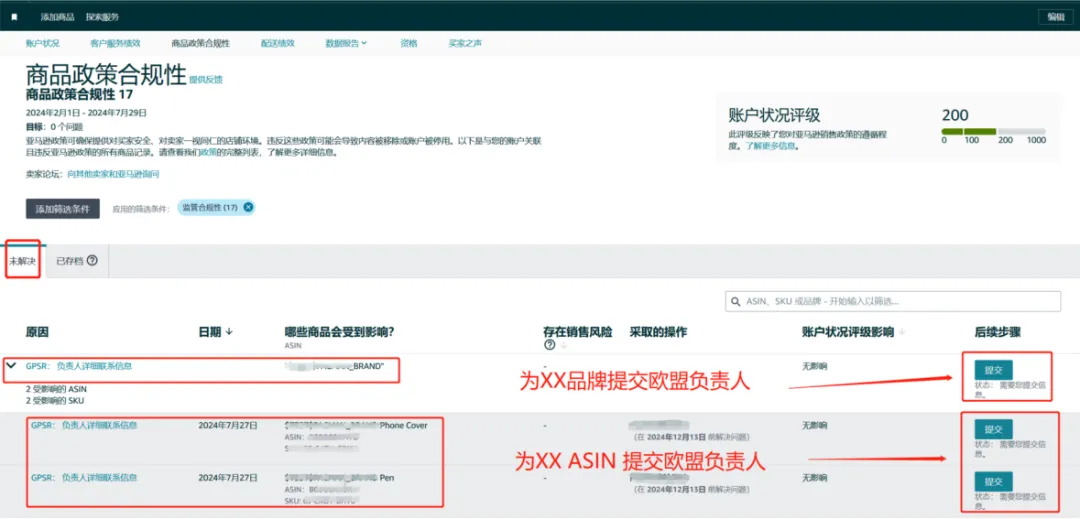This screenshot has width=1080, height=519.
Task: Click the 编辑 button at top right
Action: click(1056, 17)
